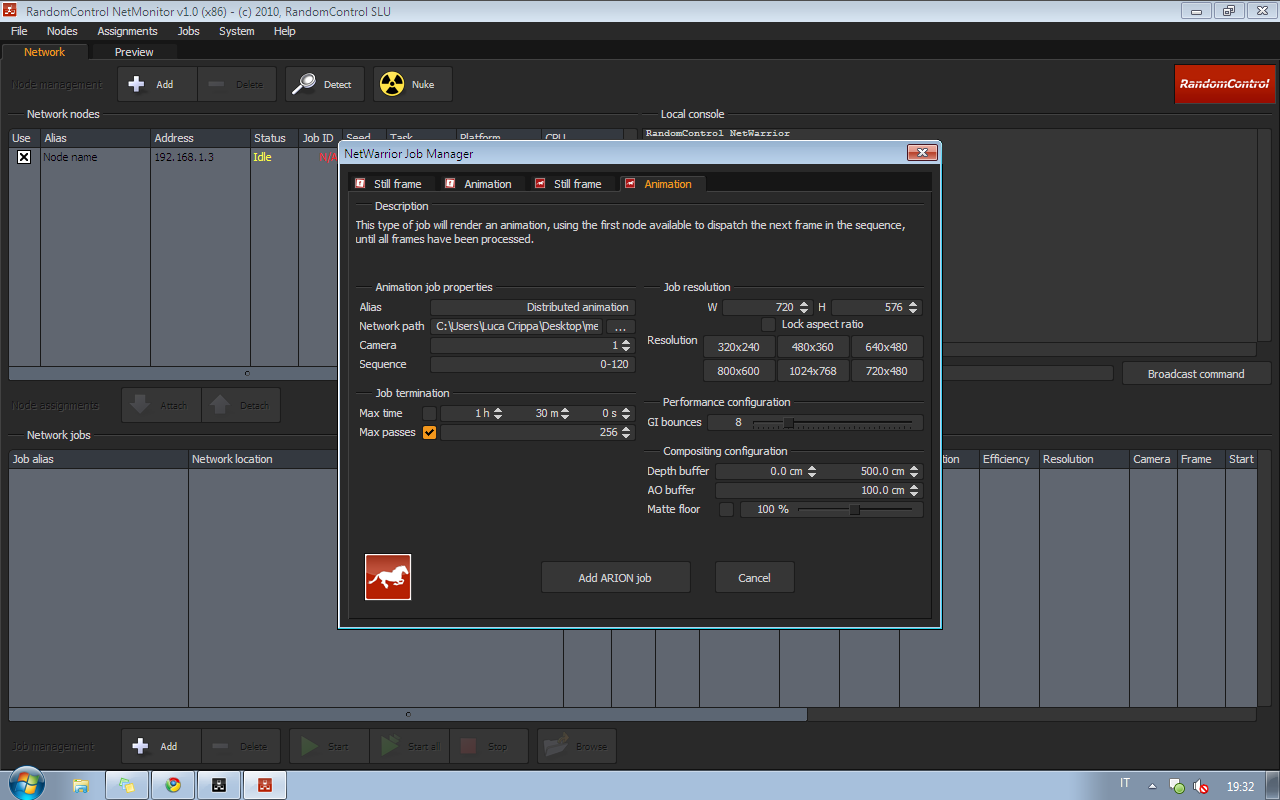The image size is (1280, 800).
Task: Adjust the Max passes value stepper
Action: (626, 433)
